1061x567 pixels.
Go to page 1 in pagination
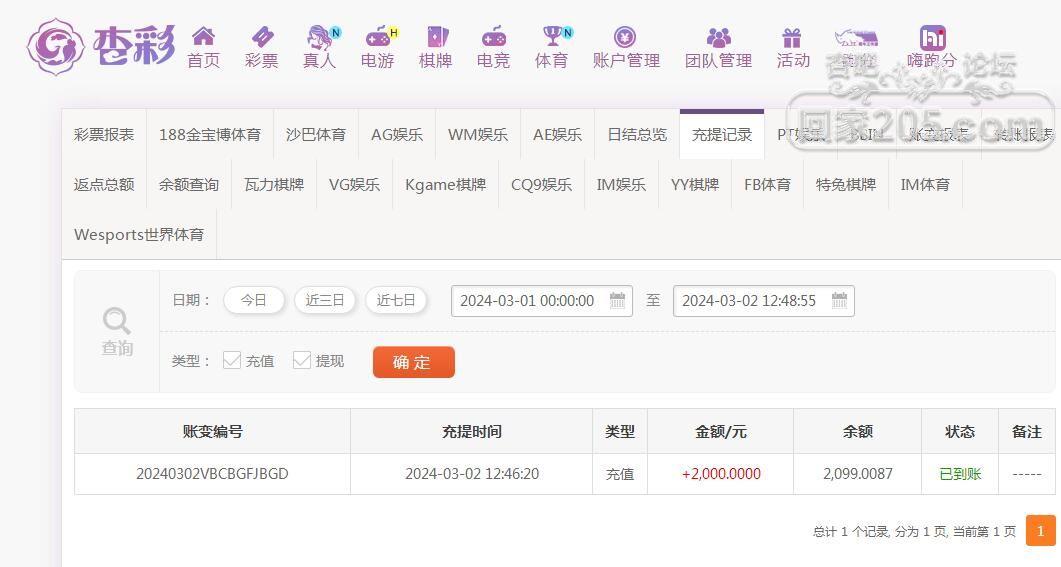pyautogui.click(x=1041, y=531)
